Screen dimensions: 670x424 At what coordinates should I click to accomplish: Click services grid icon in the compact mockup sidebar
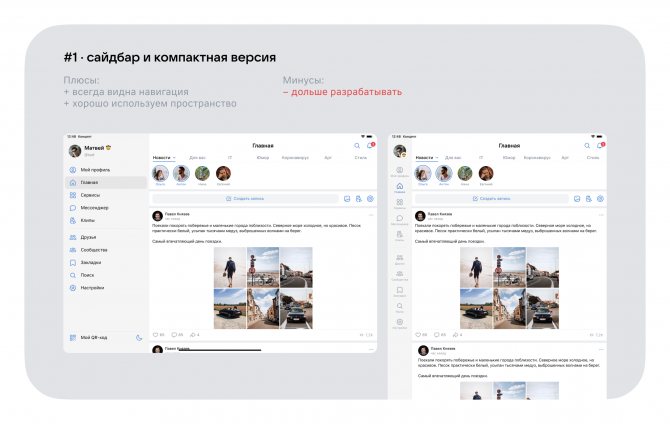pos(400,203)
